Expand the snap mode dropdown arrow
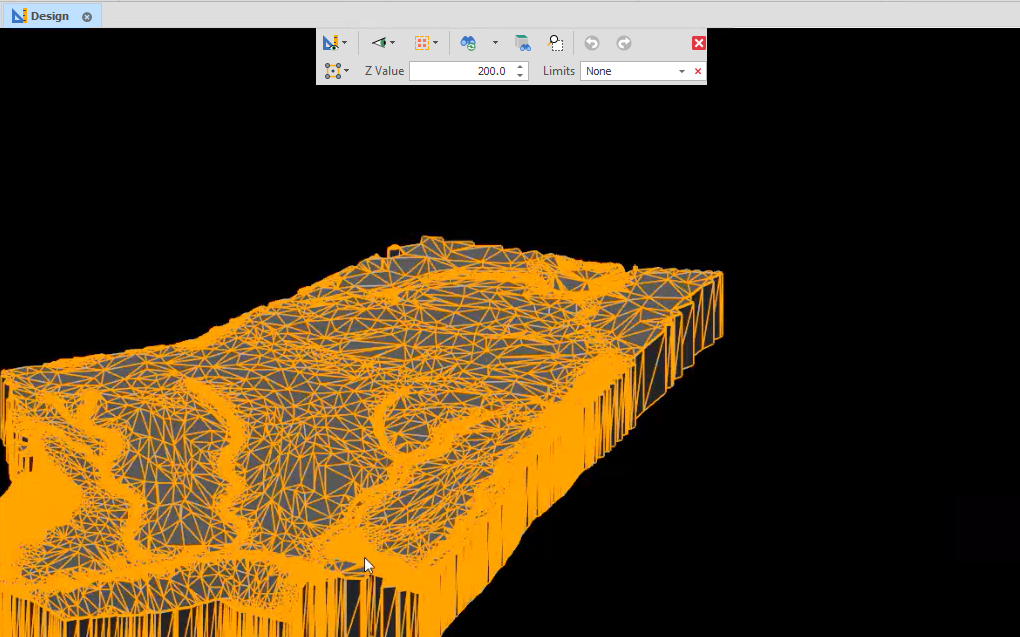Viewport: 1020px width, 637px height. pos(347,71)
